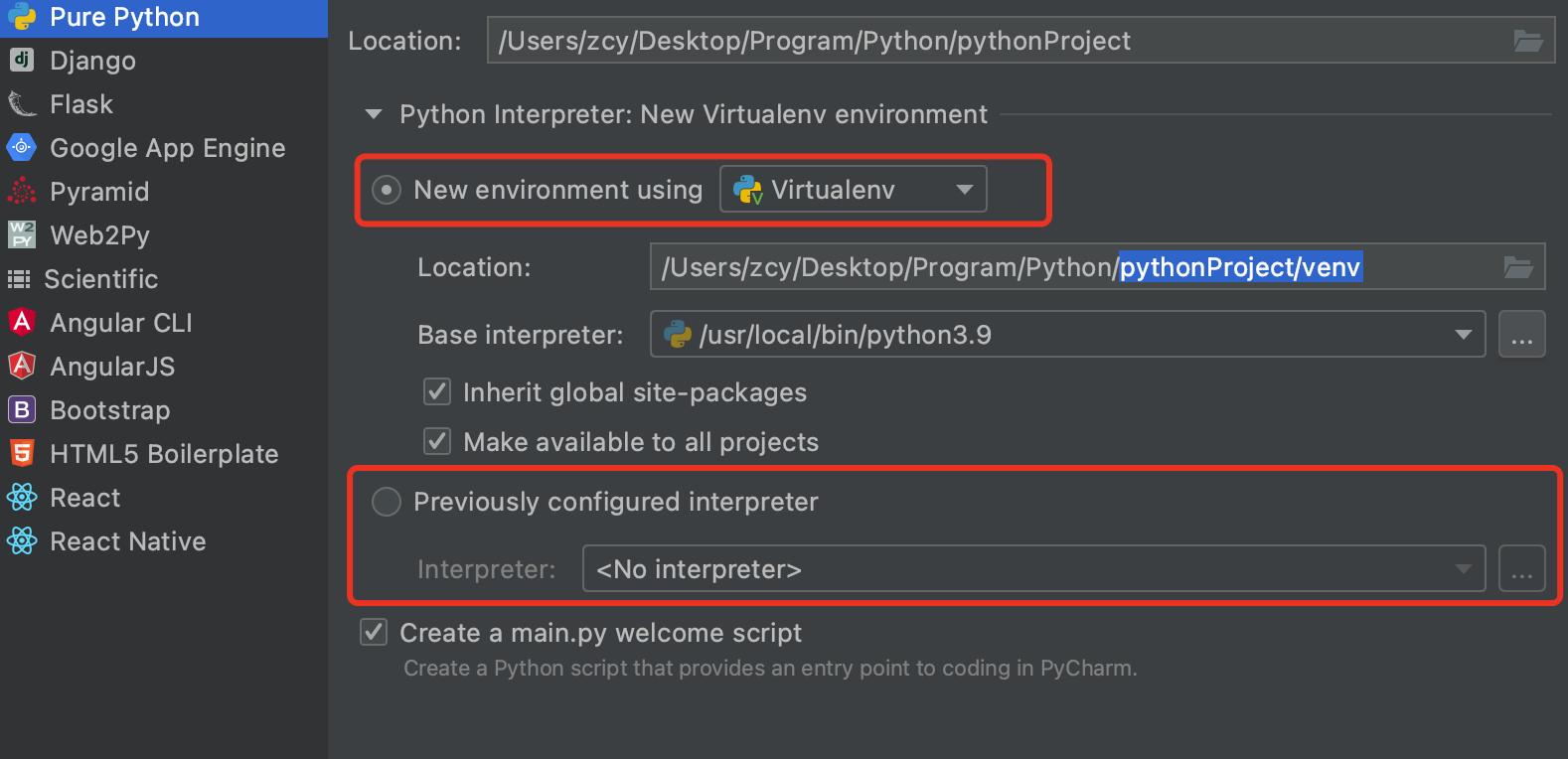1568x759 pixels.
Task: Select Scientific project type
Action: click(x=164, y=278)
